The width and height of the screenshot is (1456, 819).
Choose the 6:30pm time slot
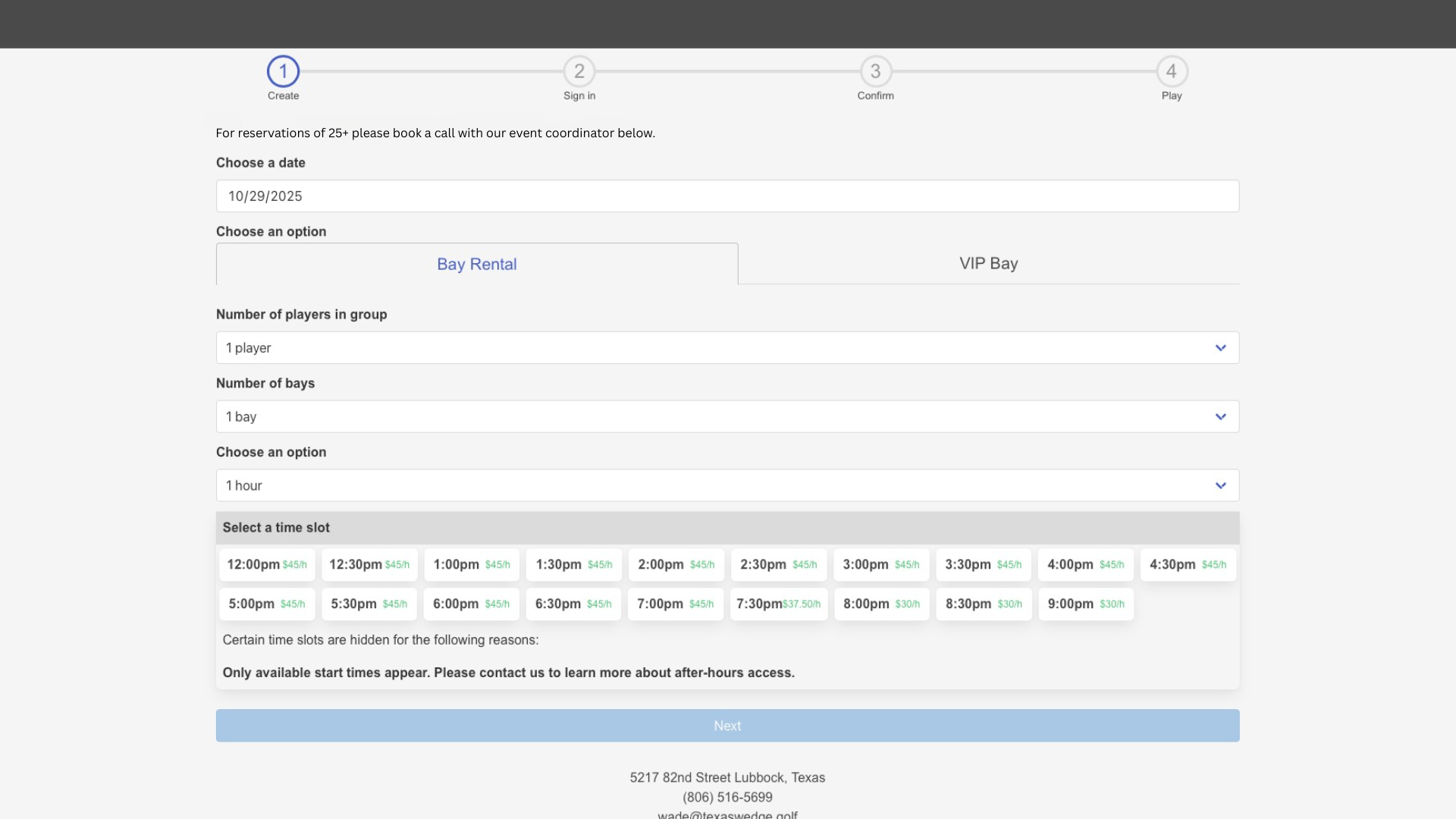[x=573, y=604]
